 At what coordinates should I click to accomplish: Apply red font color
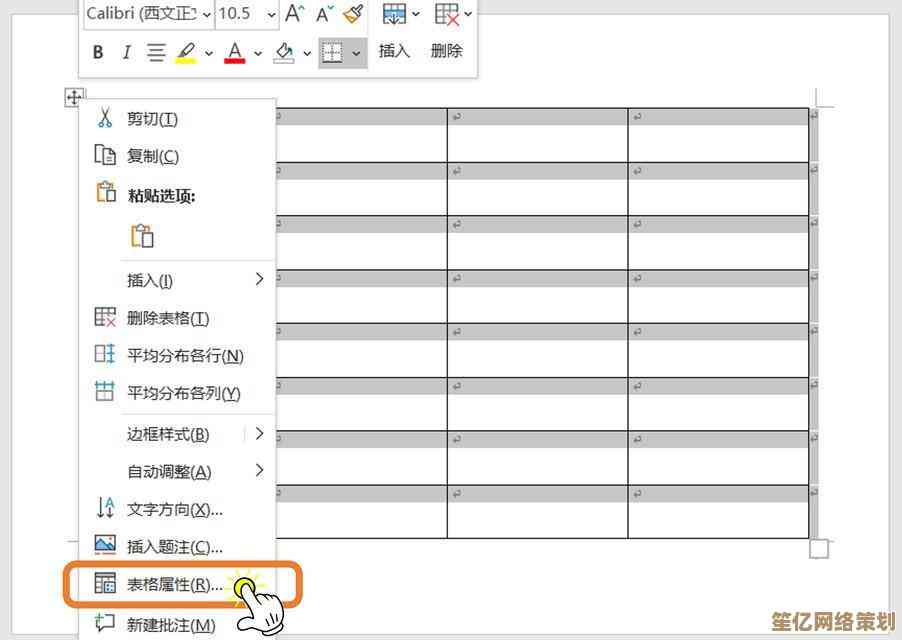point(235,52)
